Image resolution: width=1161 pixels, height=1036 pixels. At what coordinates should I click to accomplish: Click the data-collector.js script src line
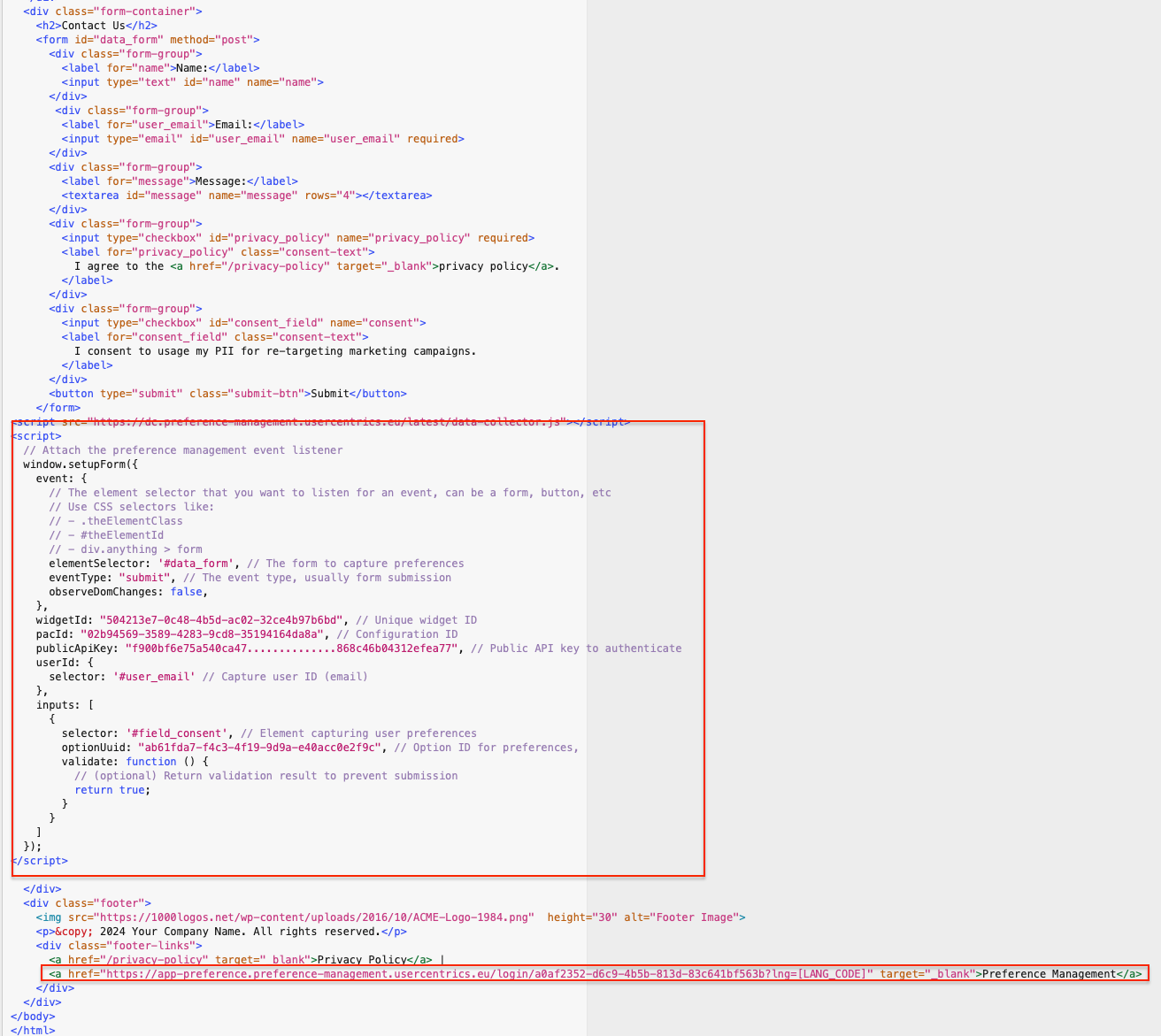(320, 422)
